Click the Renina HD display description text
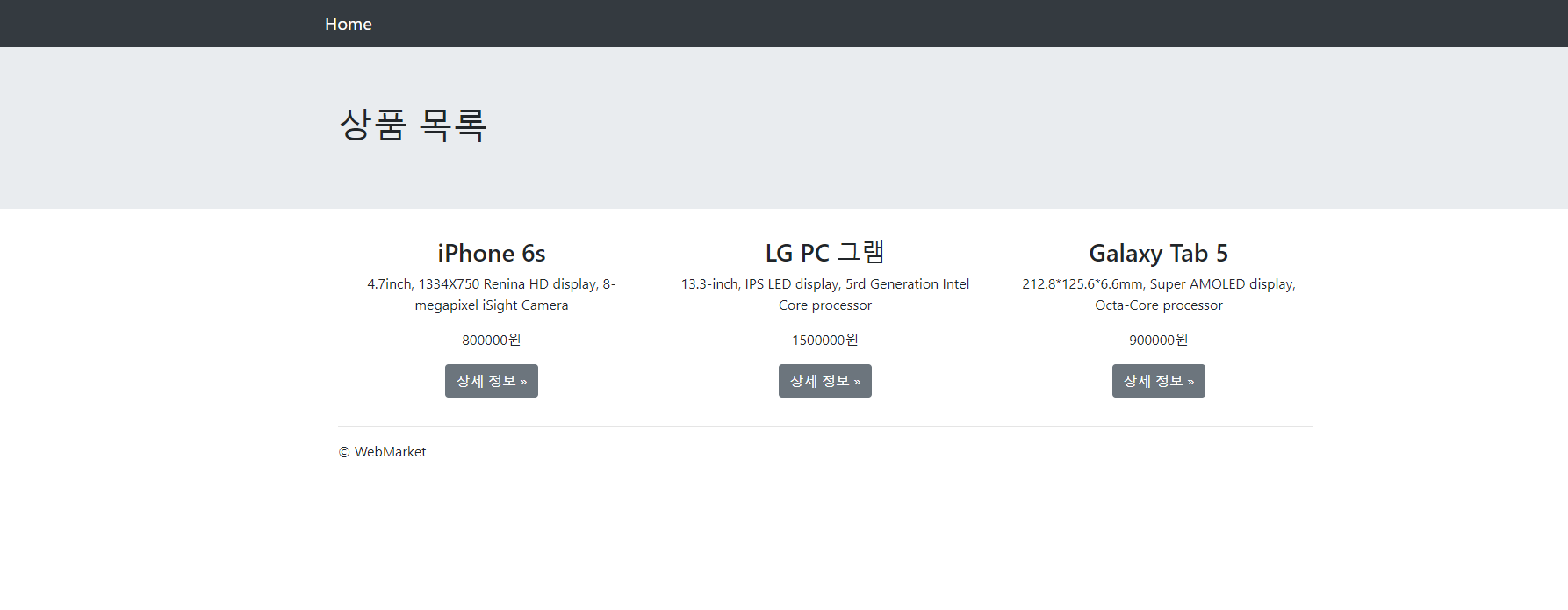Screen dimensions: 1568x610 tap(492, 295)
